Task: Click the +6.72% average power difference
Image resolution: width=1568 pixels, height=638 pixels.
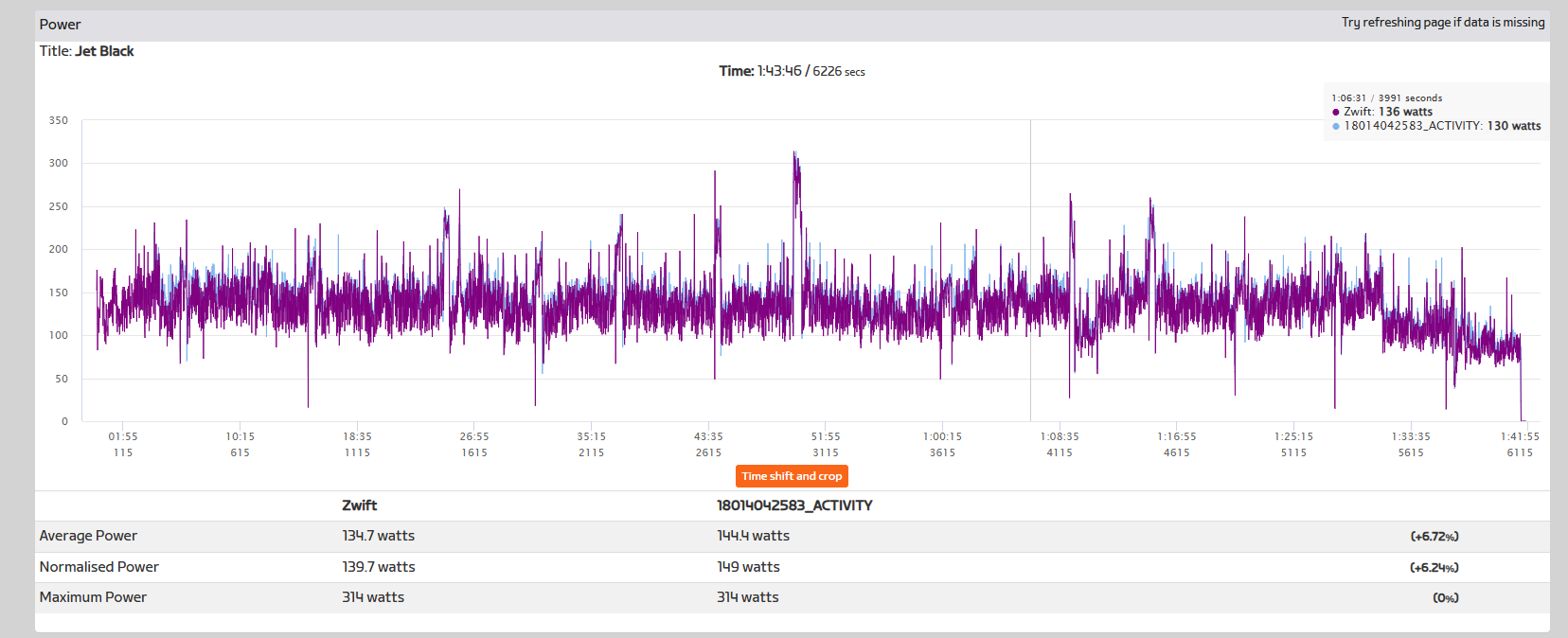Action: [1434, 536]
